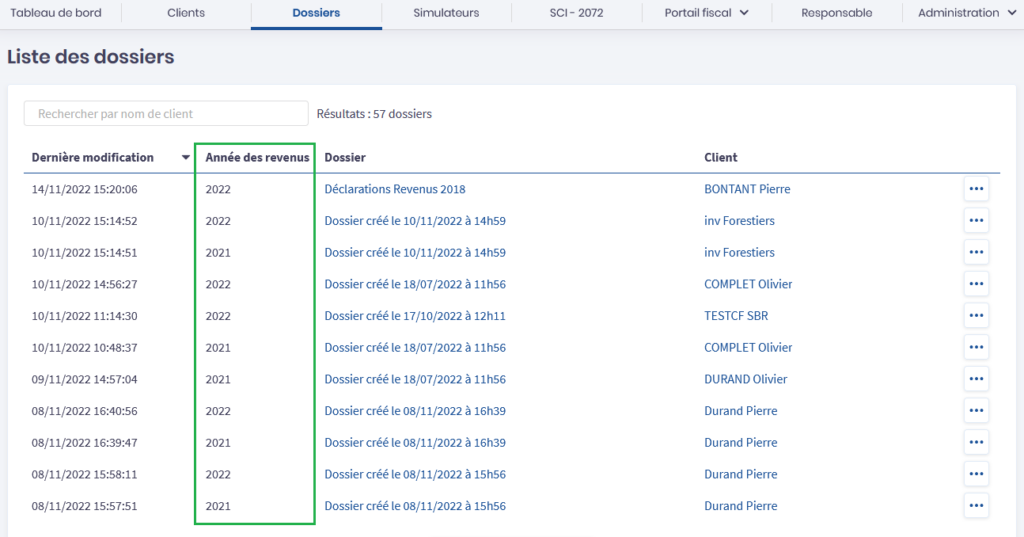The image size is (1024, 537).
Task: Open the TESTCF SBR client link
Action: tap(736, 316)
